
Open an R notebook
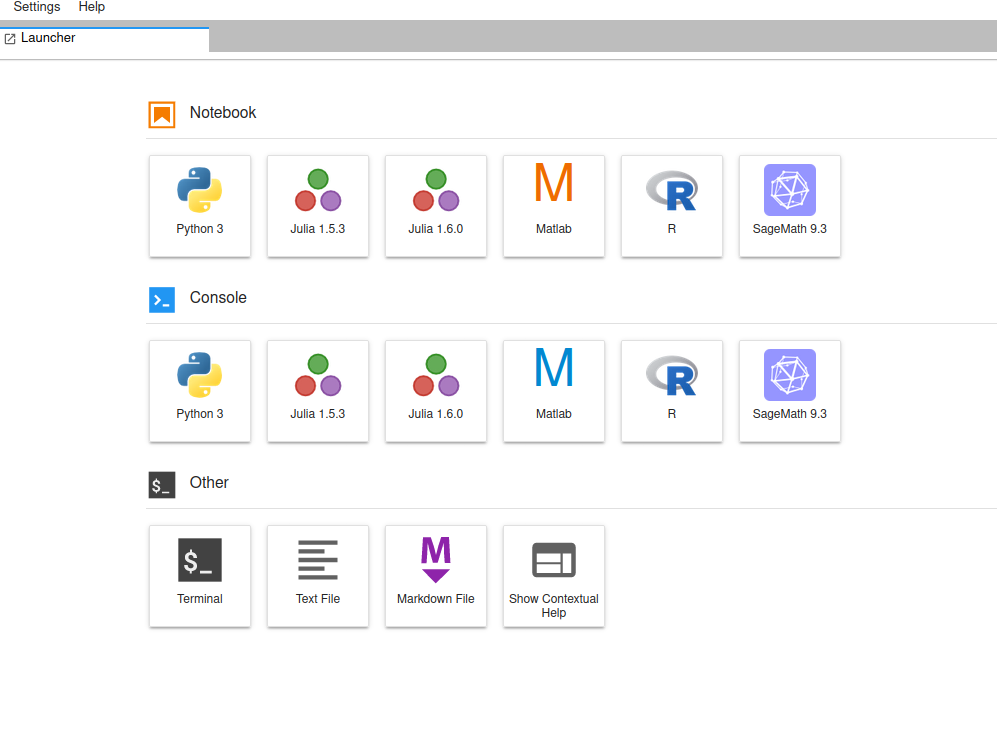pos(671,206)
